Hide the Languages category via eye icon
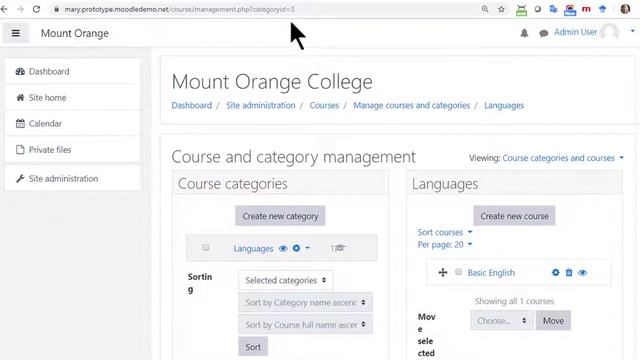The width and height of the screenshot is (640, 360). coord(283,248)
